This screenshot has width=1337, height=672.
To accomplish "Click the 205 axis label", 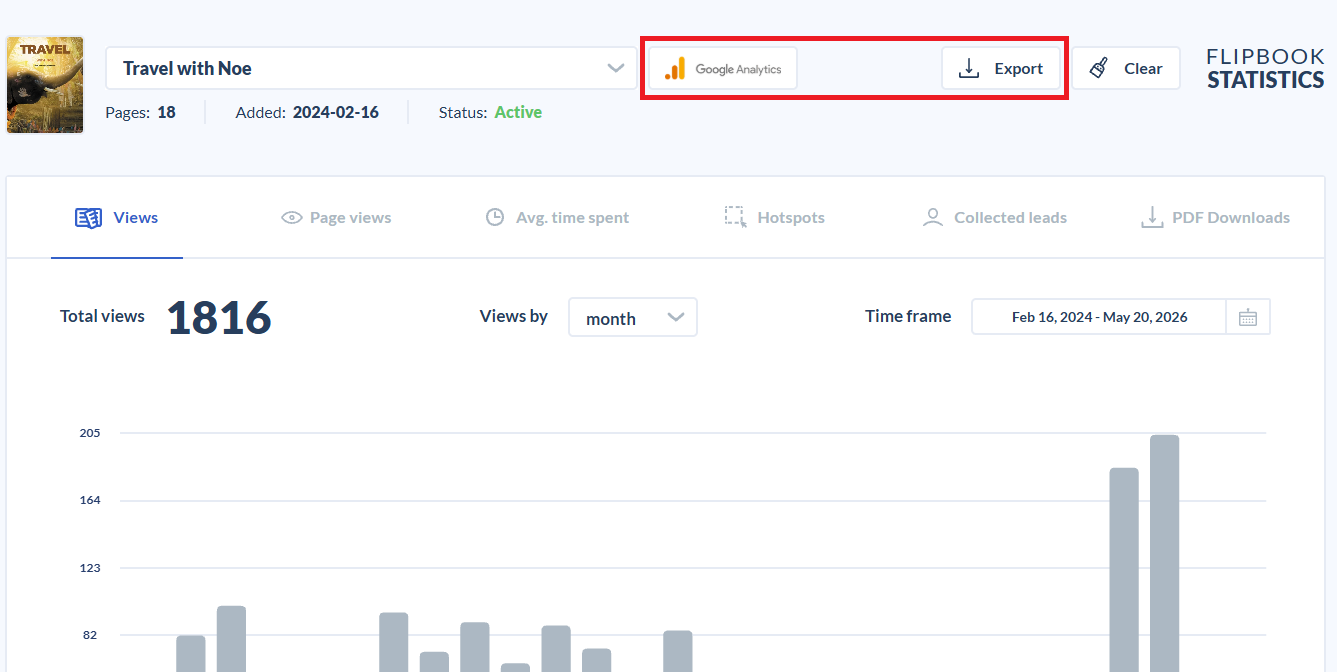I will (90, 433).
